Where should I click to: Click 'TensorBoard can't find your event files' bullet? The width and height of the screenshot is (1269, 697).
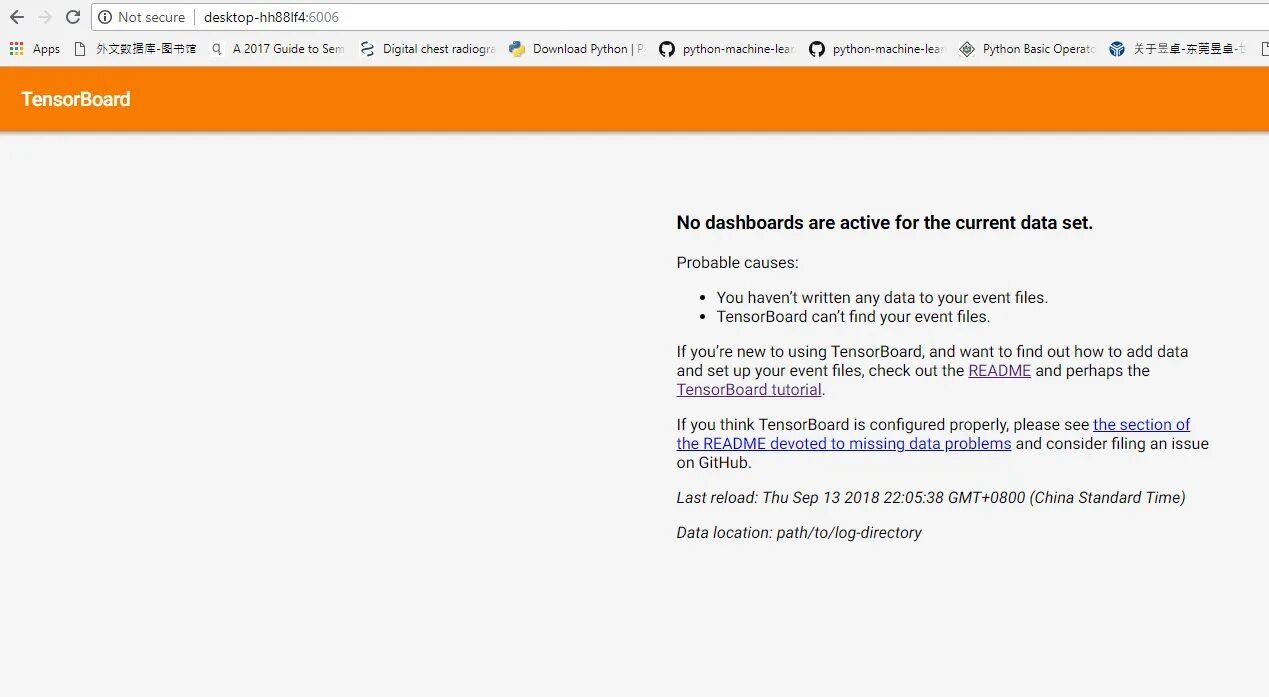853,316
